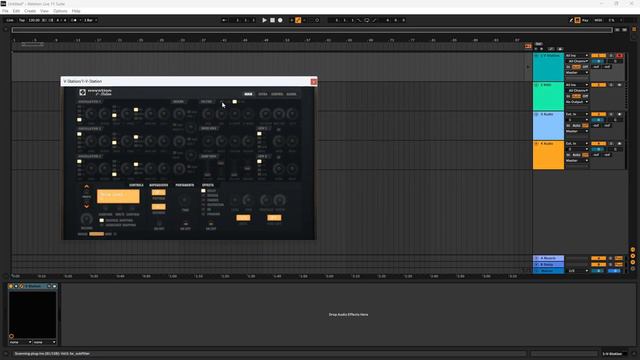The width and height of the screenshot is (640, 360).
Task: Save the device preset icon
Action: (x=54, y=286)
